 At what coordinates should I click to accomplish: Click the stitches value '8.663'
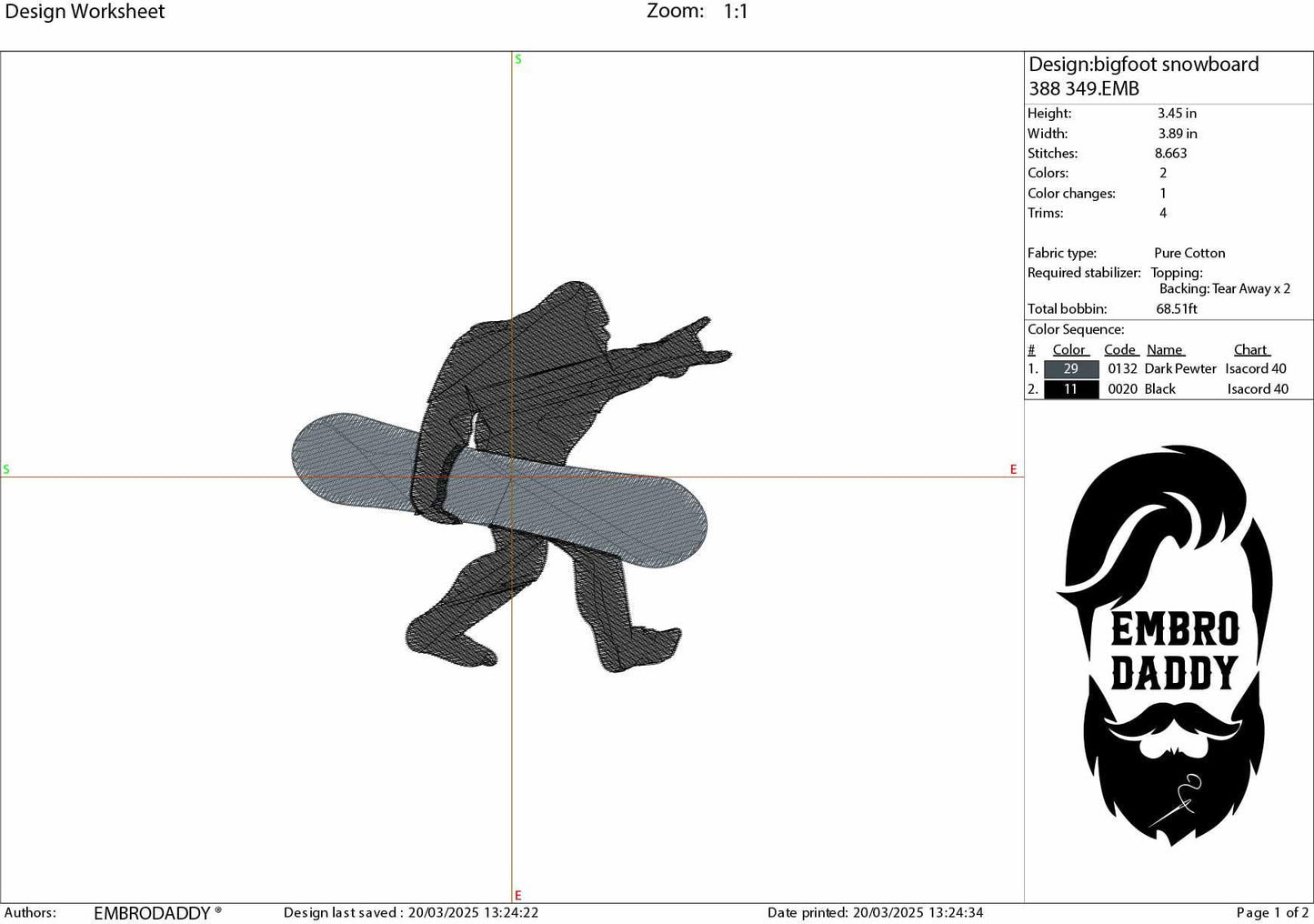pyautogui.click(x=1171, y=154)
